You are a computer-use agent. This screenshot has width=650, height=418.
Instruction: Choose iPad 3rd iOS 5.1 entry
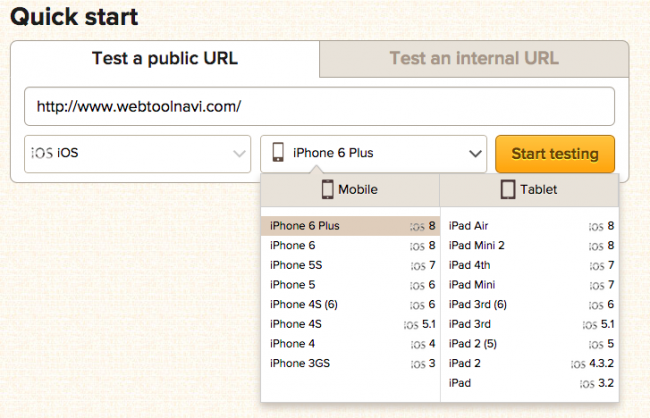tap(530, 324)
